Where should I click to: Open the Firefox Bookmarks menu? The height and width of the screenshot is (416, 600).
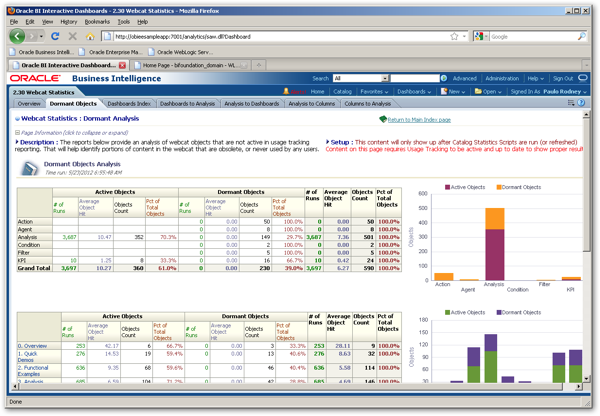pyautogui.click(x=97, y=22)
